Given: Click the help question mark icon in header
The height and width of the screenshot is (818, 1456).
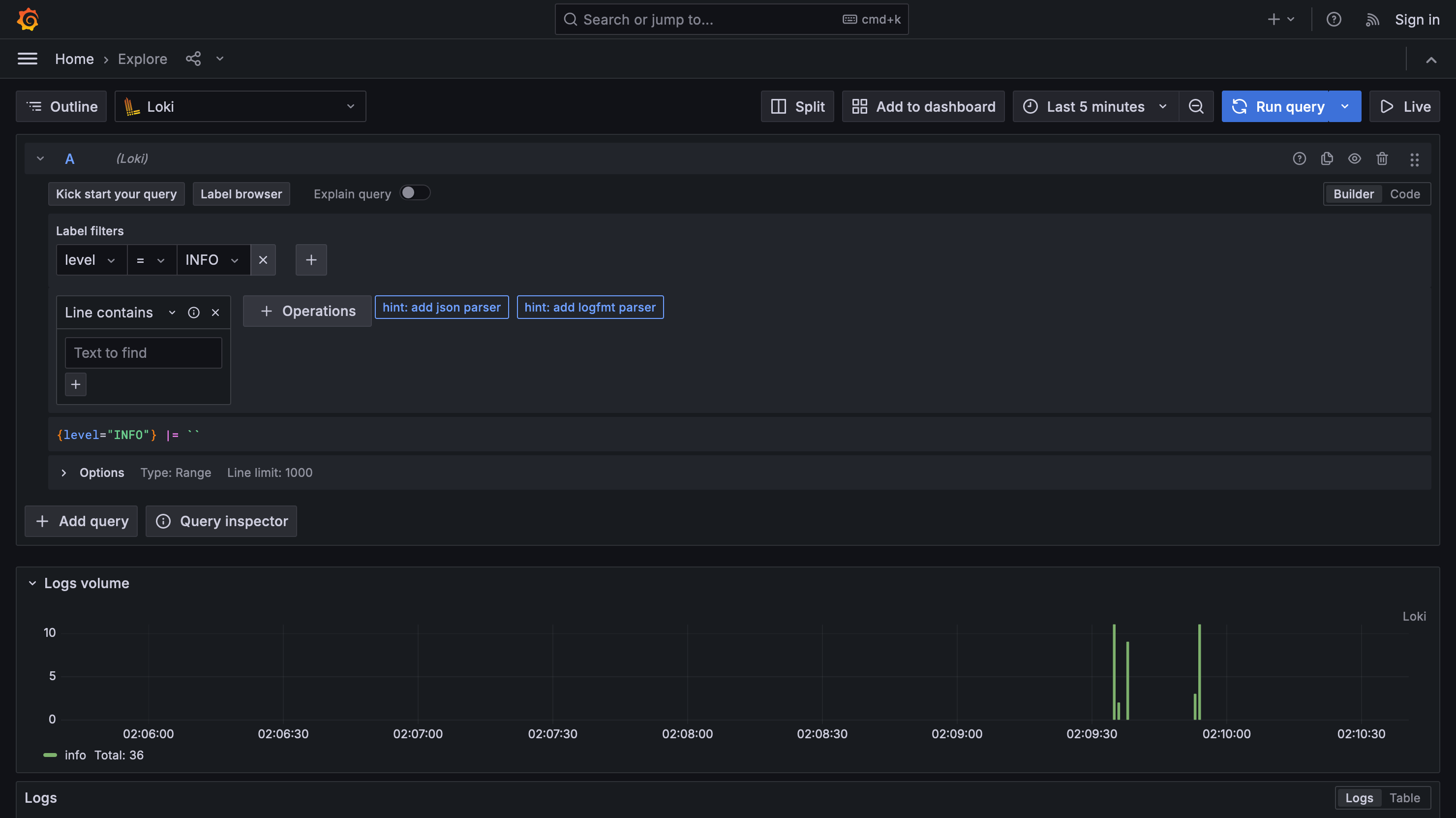Looking at the screenshot, I should (1334, 20).
